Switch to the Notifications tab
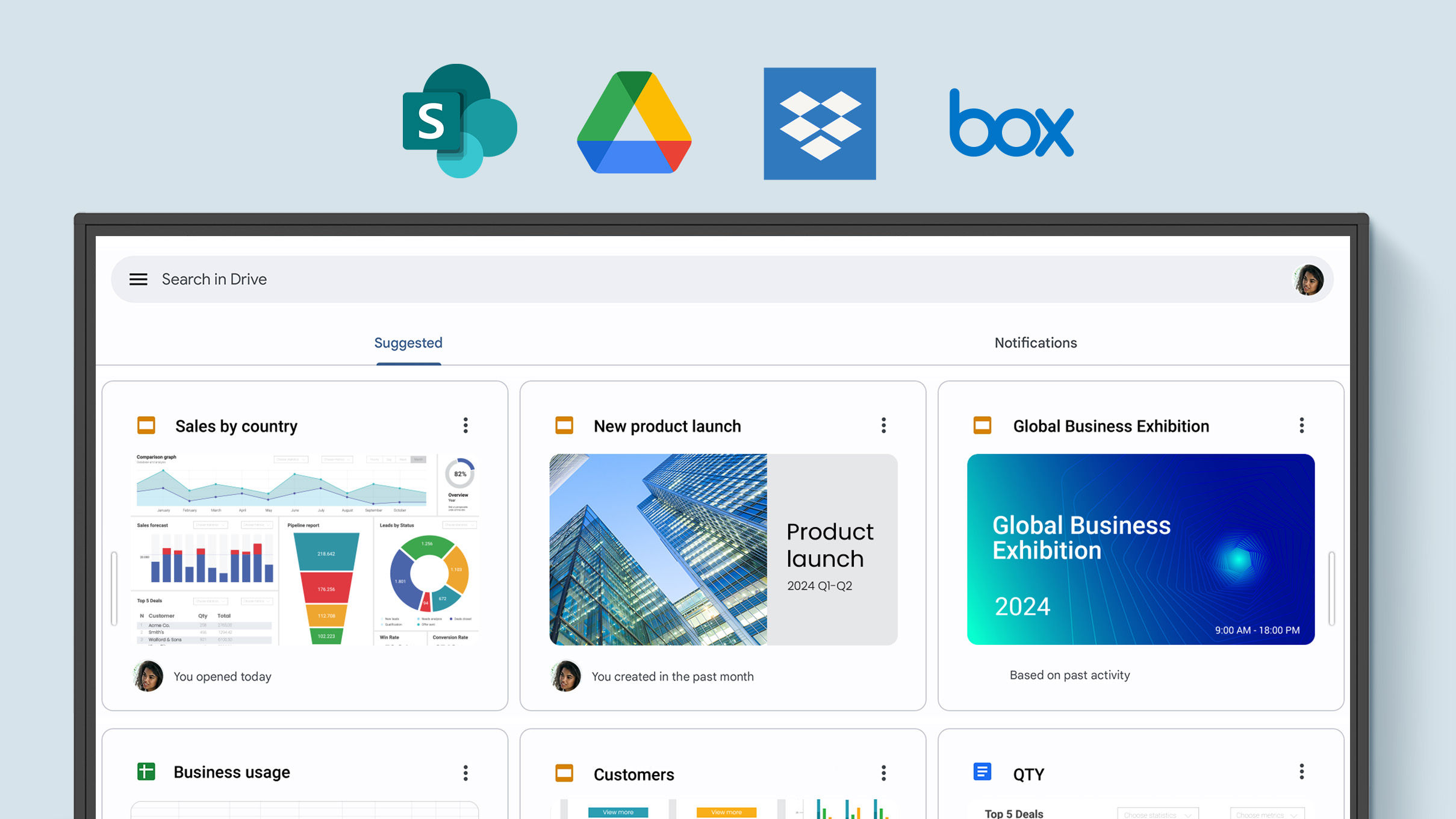The height and width of the screenshot is (819, 1456). (1035, 343)
